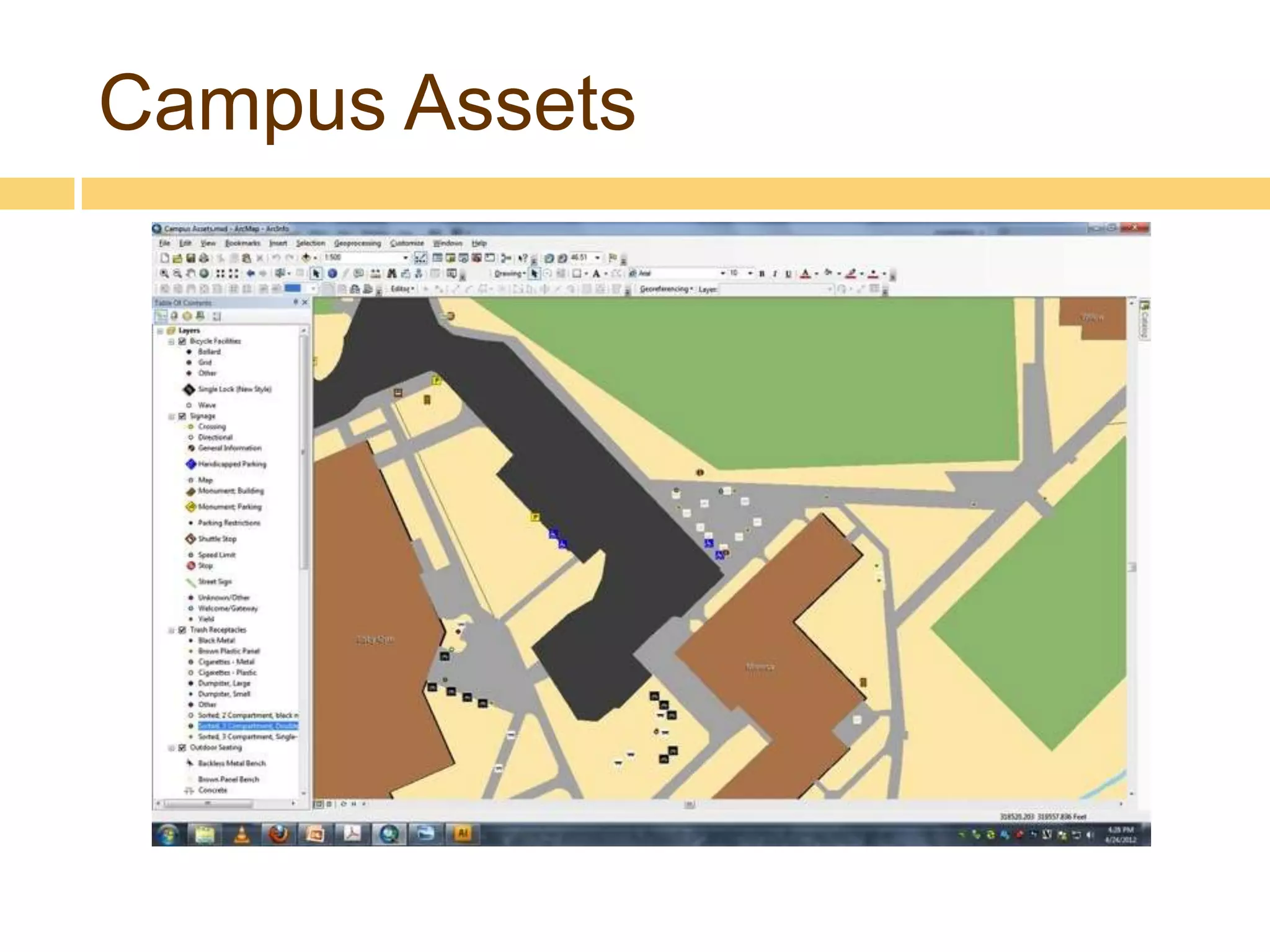Open the Search window icon
Screen dimensions: 1270x952
[463, 258]
